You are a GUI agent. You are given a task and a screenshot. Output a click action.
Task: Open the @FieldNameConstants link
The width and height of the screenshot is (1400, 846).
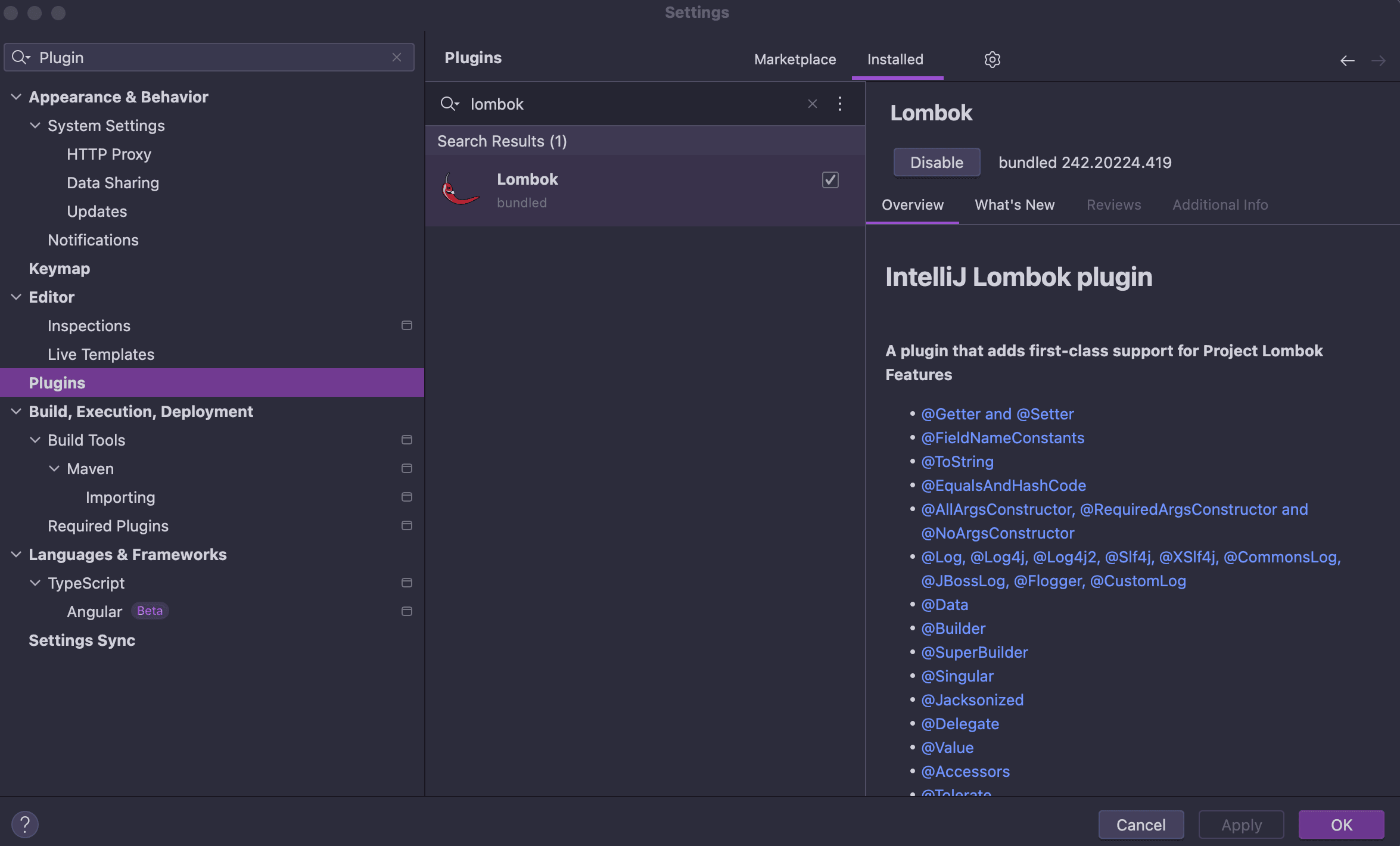[x=1003, y=437]
